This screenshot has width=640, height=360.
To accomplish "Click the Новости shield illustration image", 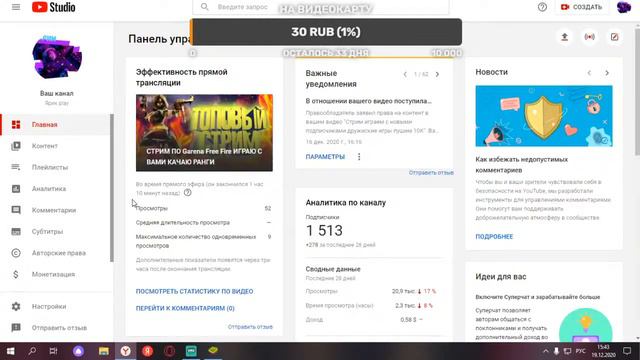I will point(544,116).
